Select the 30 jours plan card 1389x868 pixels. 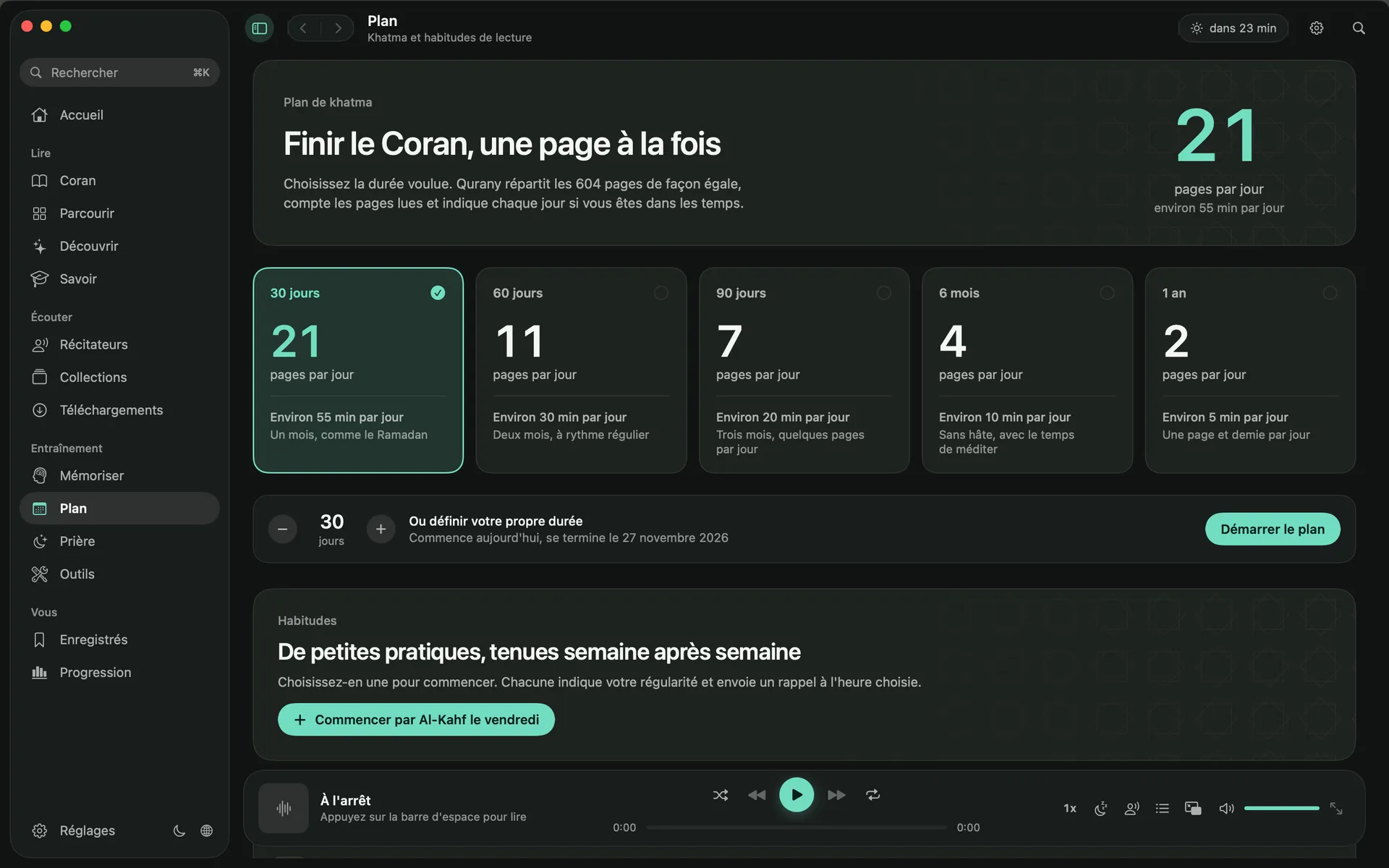(358, 370)
